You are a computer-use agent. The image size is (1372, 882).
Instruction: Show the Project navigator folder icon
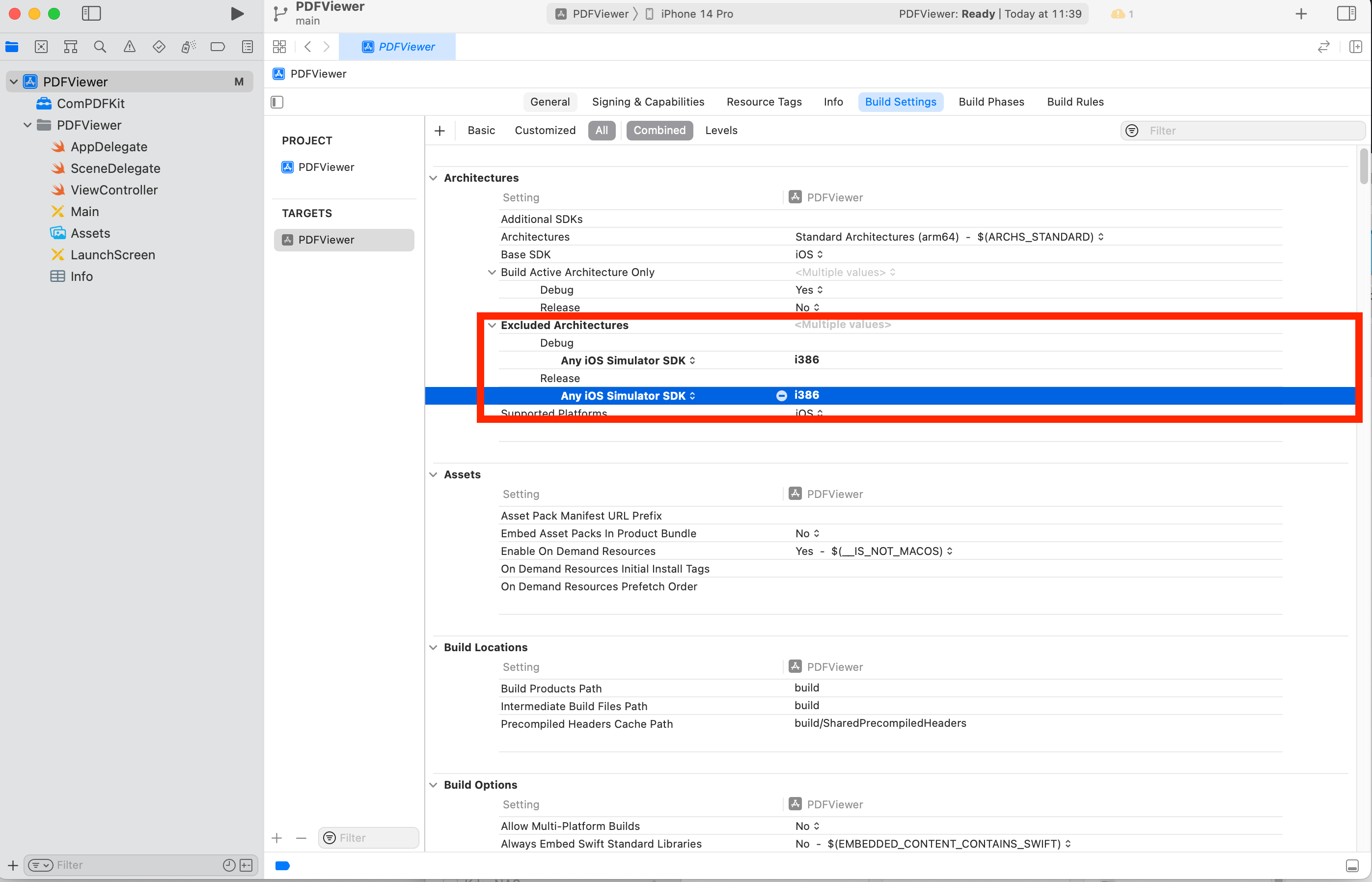12,47
